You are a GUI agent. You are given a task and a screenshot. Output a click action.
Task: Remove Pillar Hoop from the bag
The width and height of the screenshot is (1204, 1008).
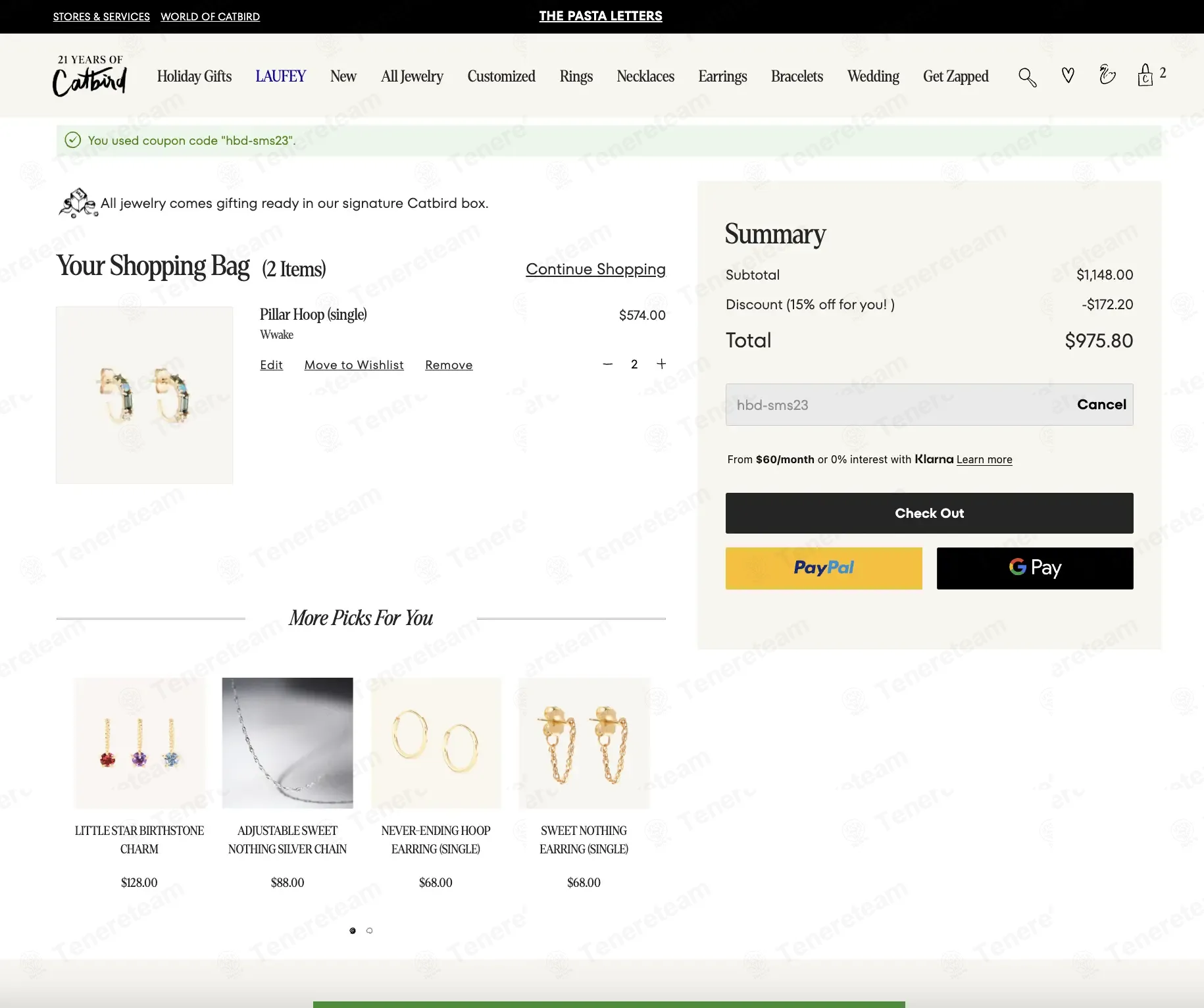(449, 365)
